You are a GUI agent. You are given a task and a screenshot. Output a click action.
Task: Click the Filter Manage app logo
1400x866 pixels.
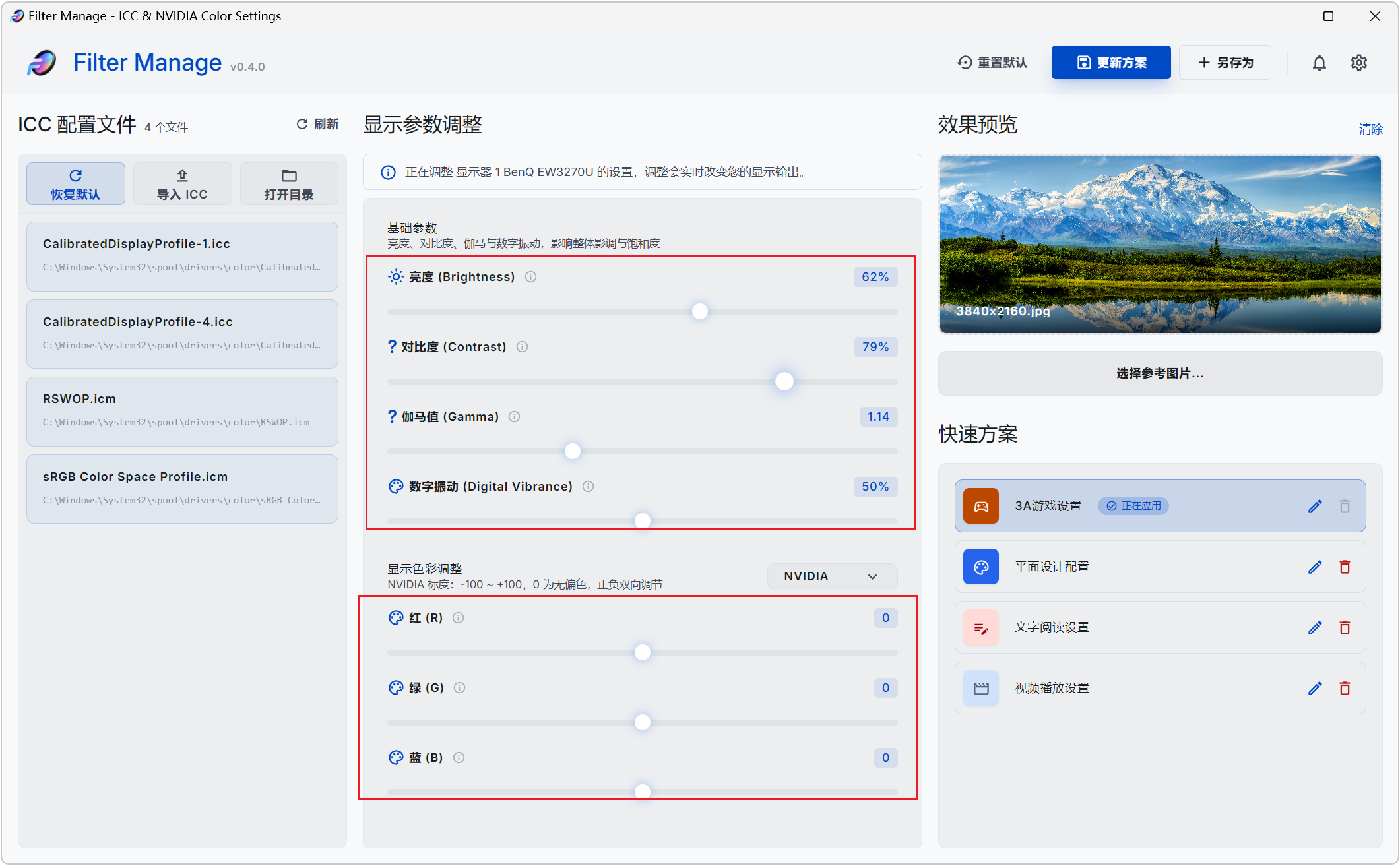[x=42, y=63]
